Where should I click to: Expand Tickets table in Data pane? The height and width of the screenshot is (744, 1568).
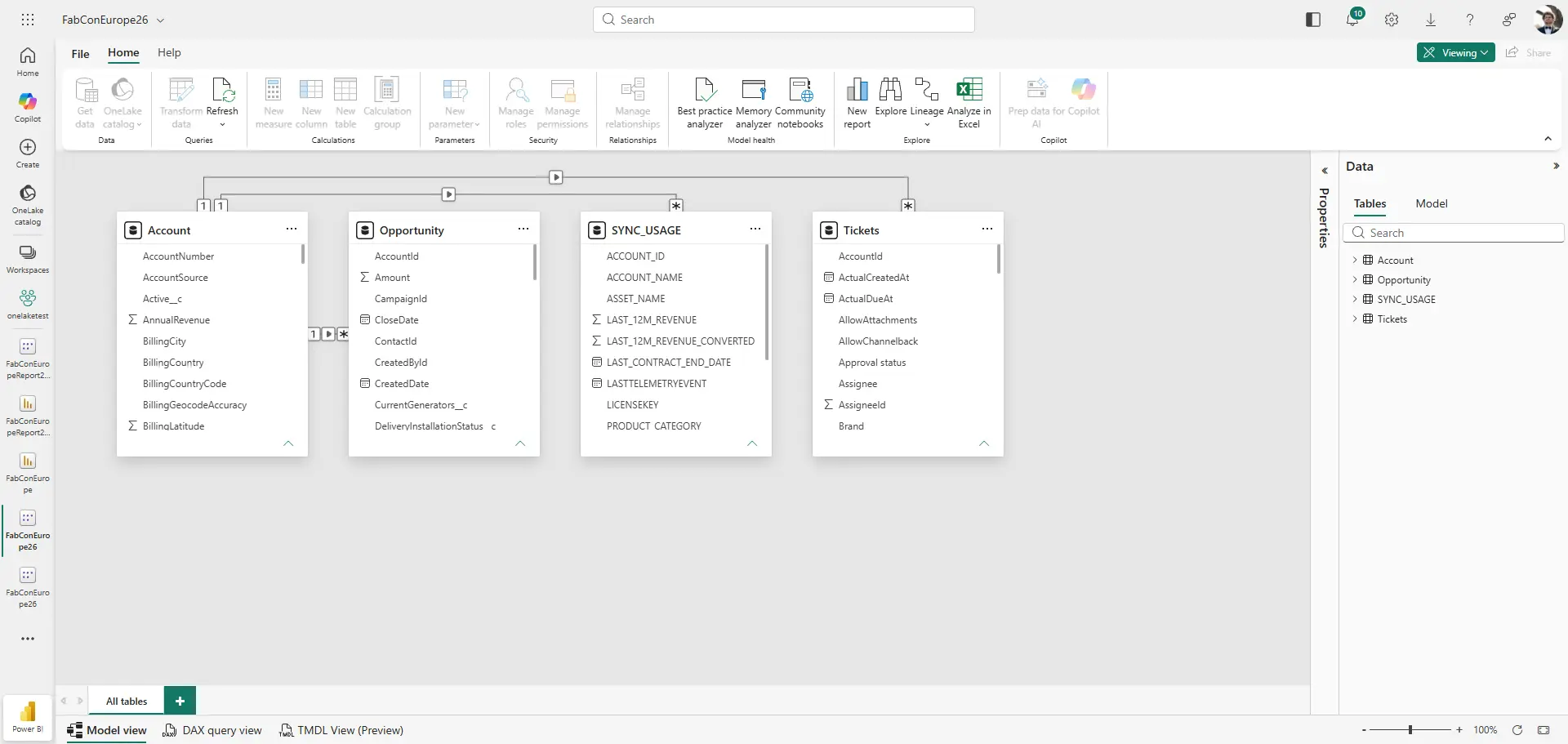point(1355,319)
